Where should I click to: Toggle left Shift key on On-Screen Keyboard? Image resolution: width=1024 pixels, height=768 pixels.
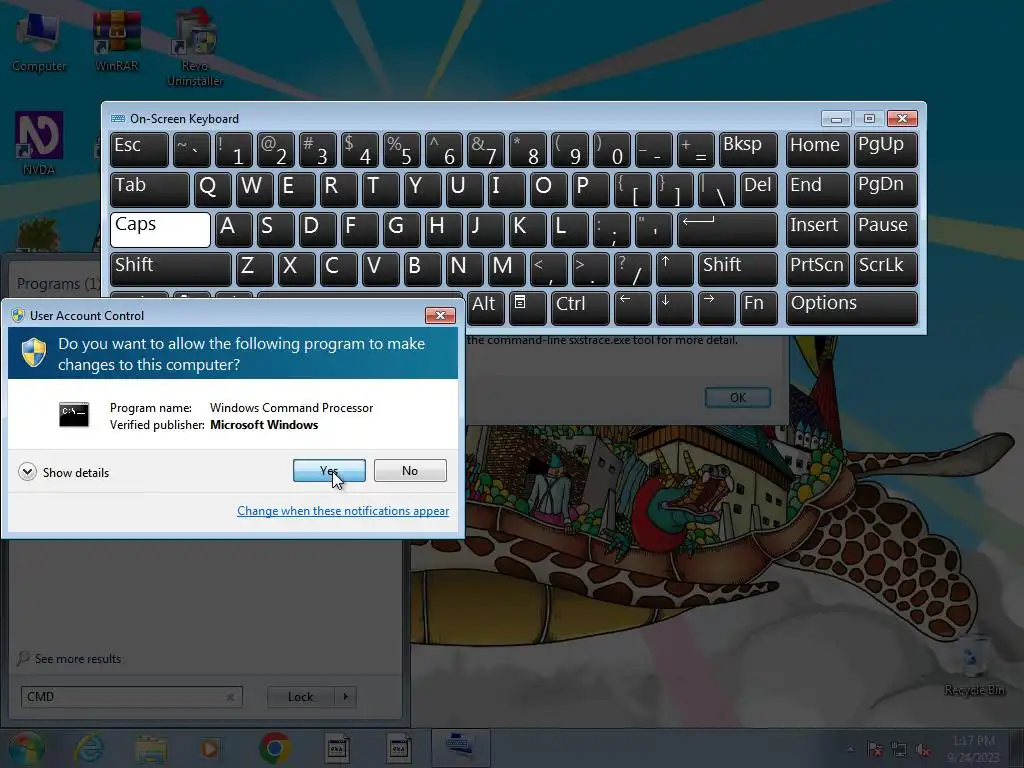170,269
